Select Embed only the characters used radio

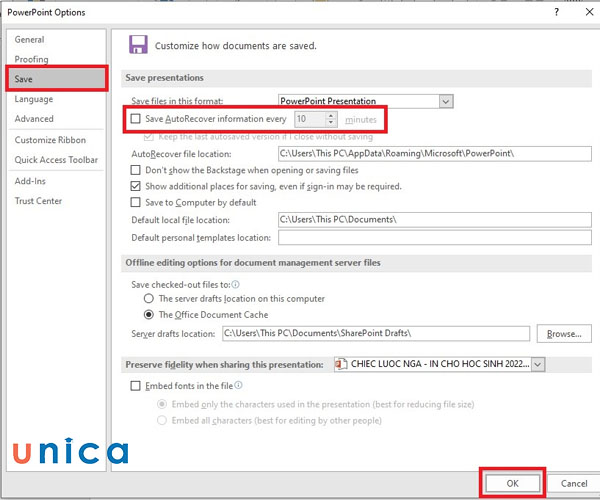[x=162, y=404]
